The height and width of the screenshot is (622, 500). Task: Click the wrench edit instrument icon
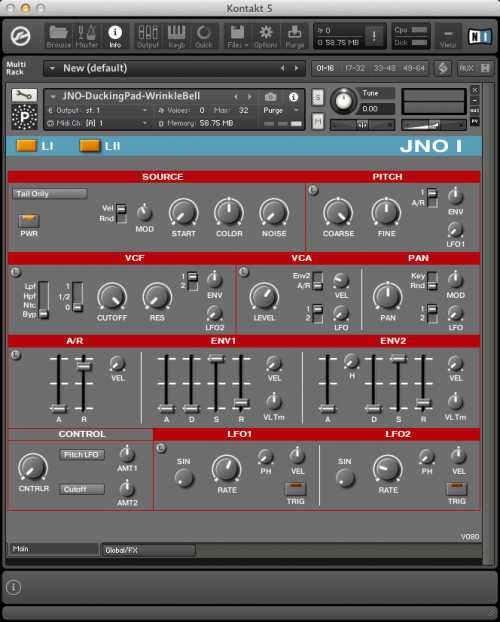[24, 95]
